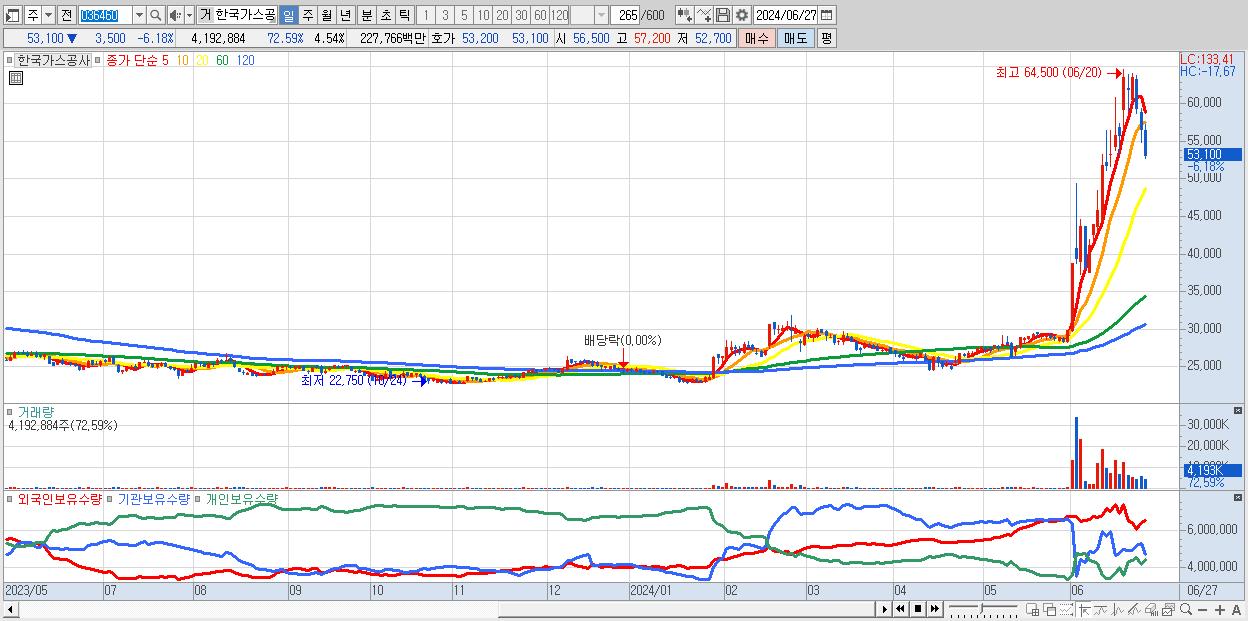Viewport: 1248px width, 621px height.
Task: Click the chart stop button
Action: [918, 609]
